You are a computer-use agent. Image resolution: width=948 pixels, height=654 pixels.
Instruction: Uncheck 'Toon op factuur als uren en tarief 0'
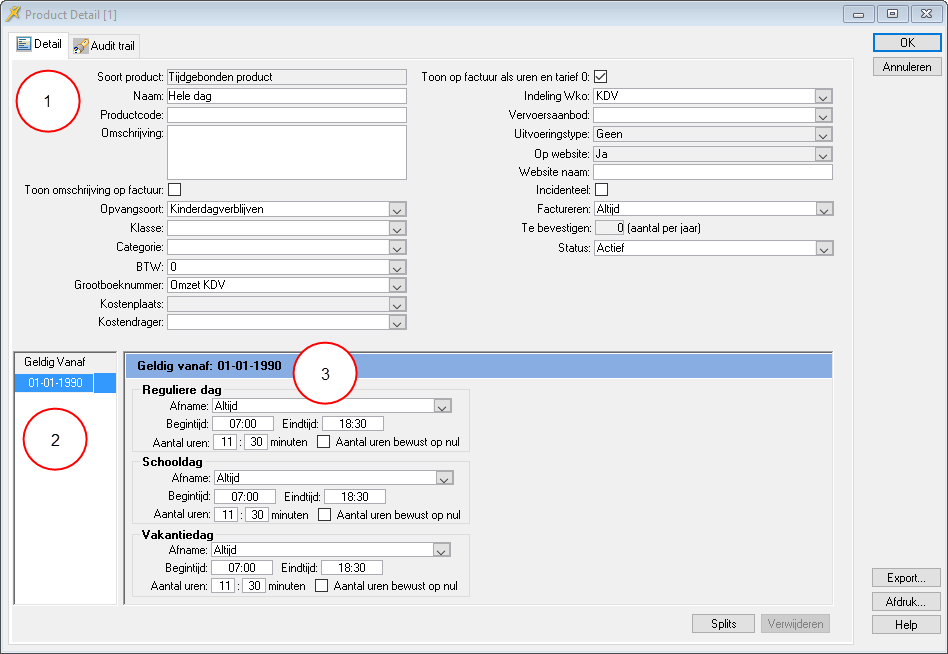click(601, 77)
